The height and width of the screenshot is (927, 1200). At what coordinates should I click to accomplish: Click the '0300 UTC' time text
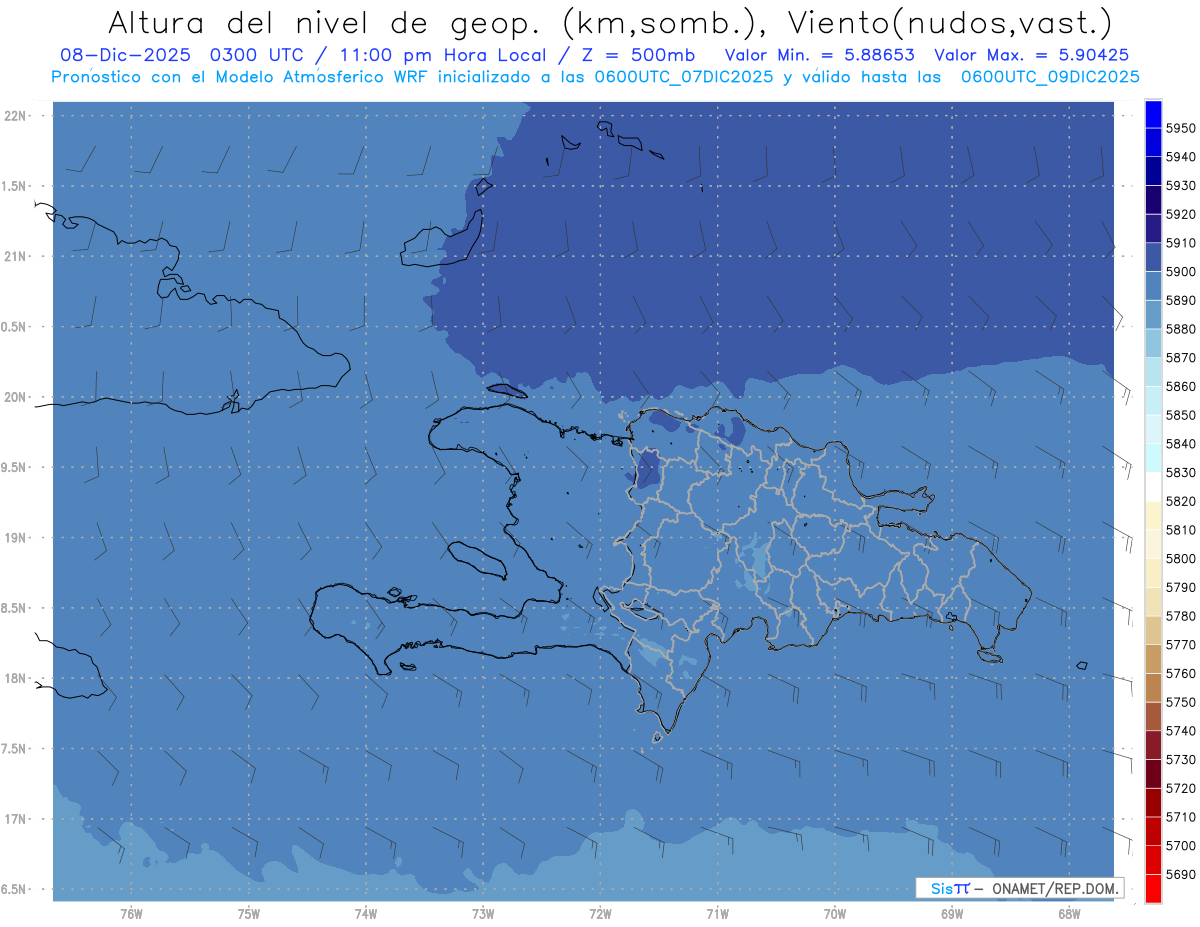260,55
